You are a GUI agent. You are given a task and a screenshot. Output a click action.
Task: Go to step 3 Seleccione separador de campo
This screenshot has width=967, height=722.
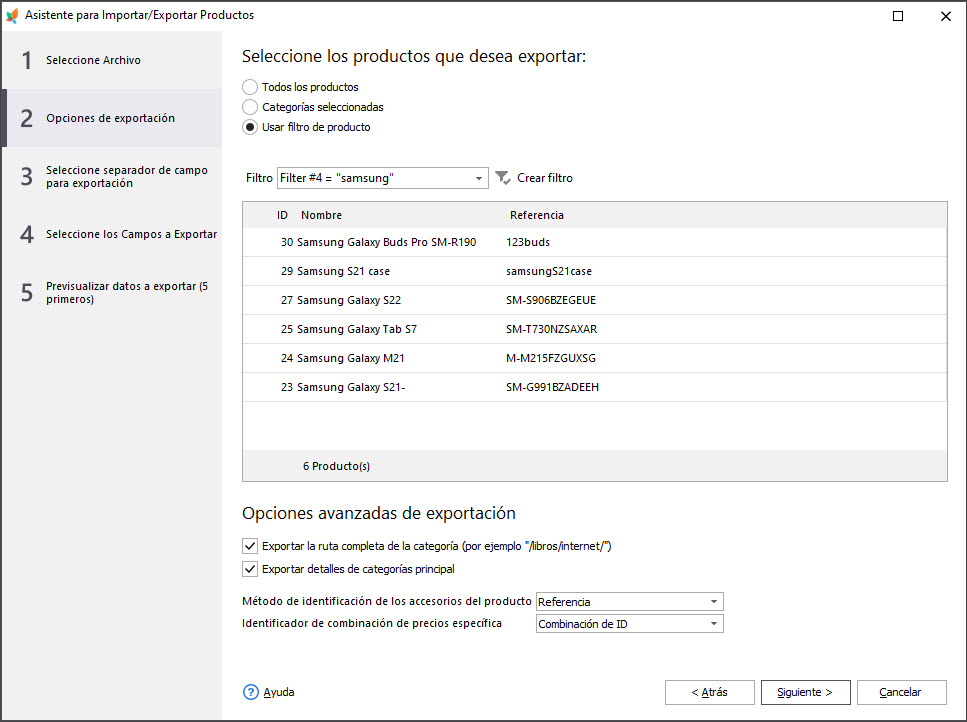[x=112, y=176]
